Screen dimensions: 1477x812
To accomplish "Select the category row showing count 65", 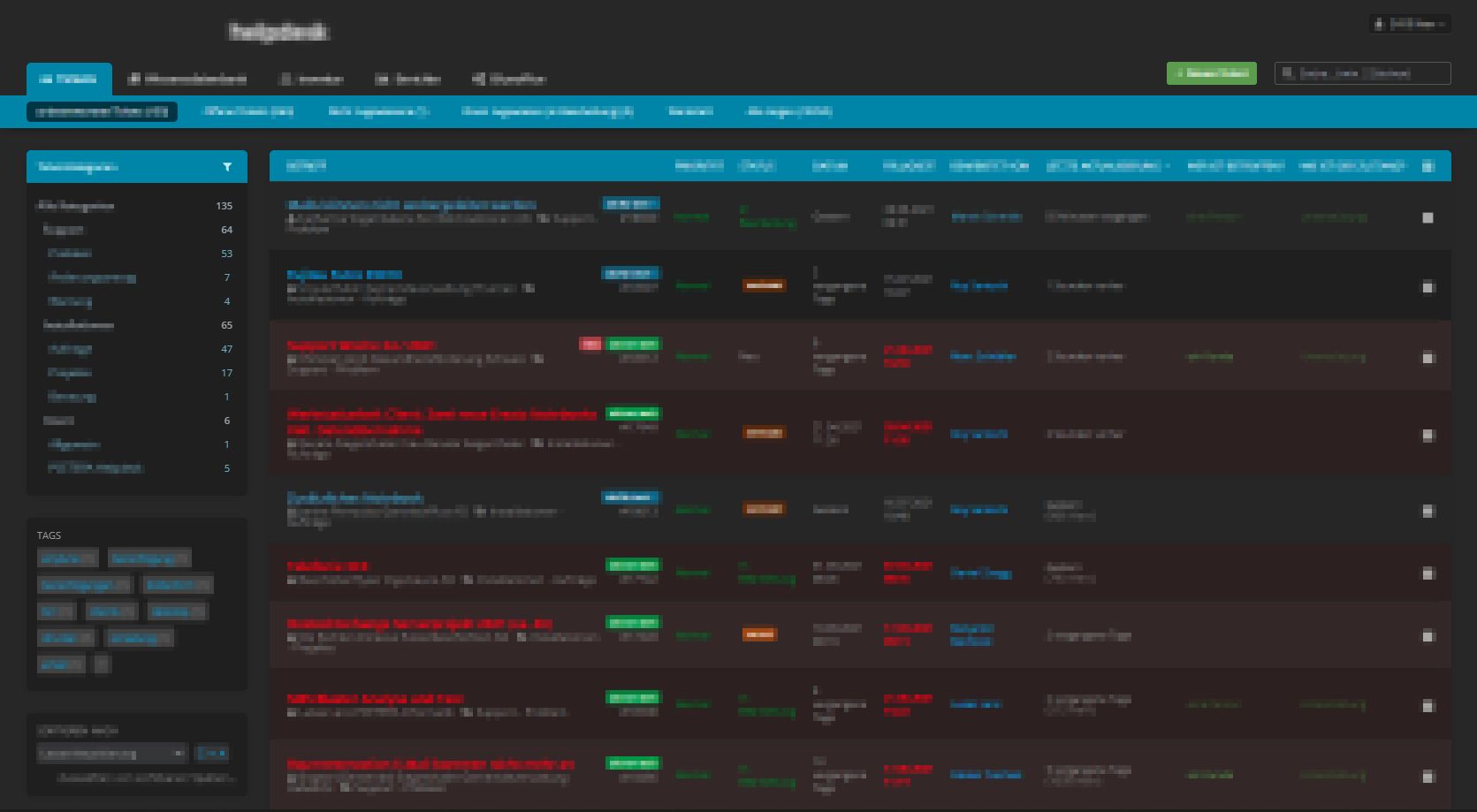I will click(136, 325).
